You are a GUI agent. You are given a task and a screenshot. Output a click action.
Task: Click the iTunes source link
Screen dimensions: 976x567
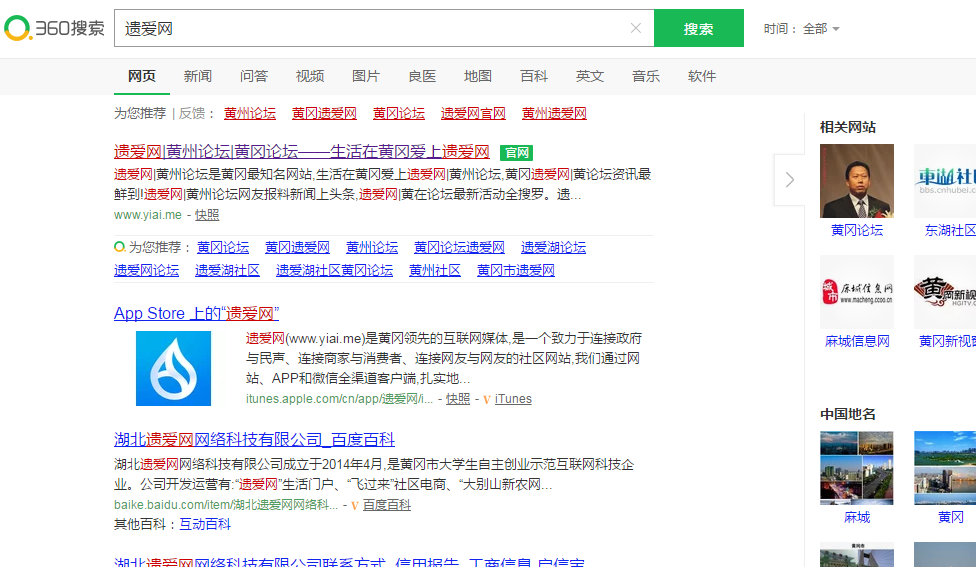pos(513,399)
